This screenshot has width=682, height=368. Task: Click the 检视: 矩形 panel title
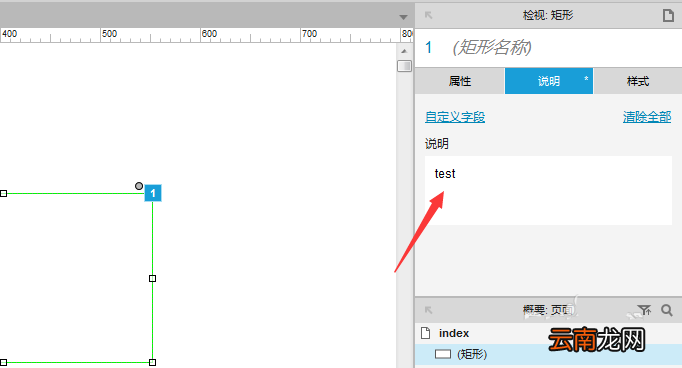[548, 16]
